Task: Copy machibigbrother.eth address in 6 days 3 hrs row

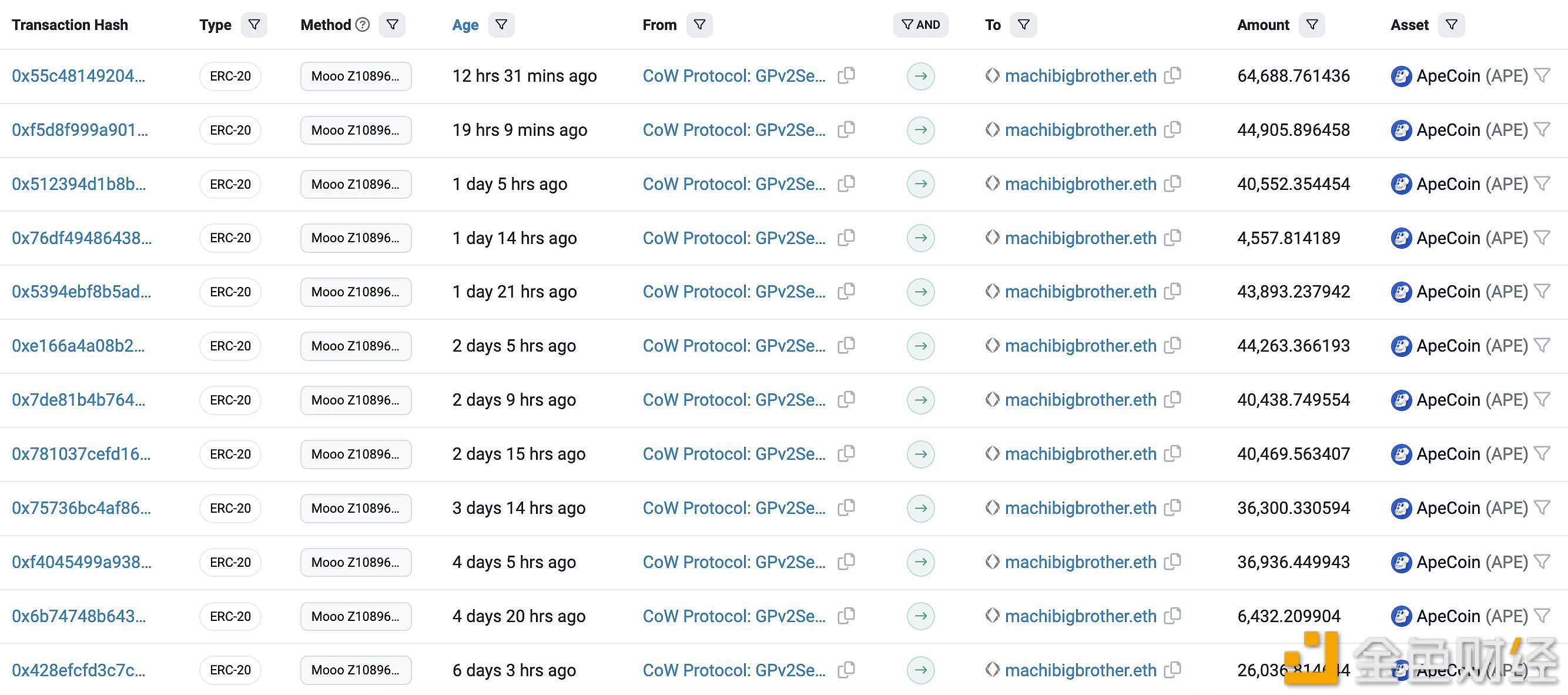Action: click(1172, 670)
